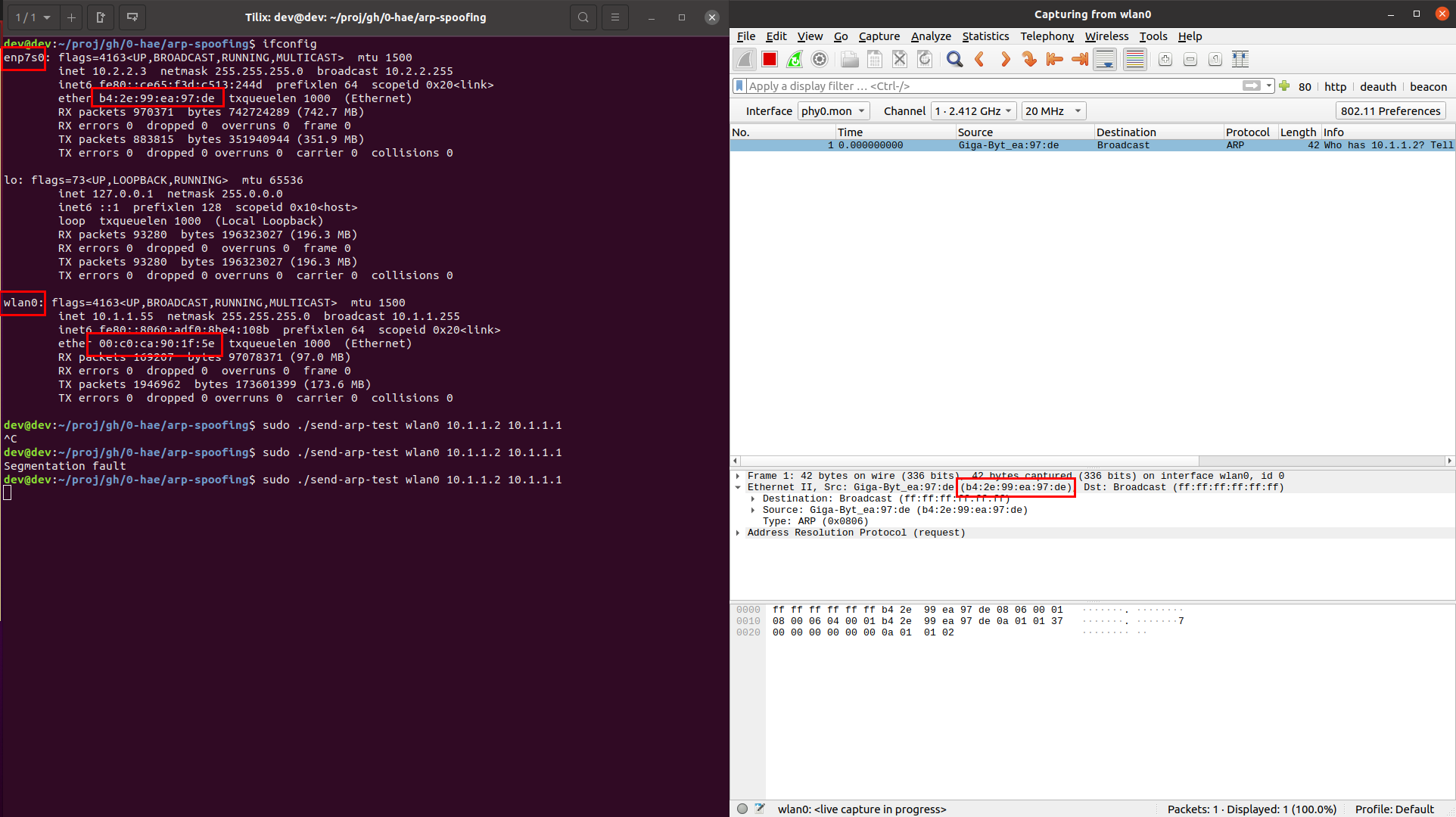
Task: Go to the last packet
Action: coord(1078,59)
